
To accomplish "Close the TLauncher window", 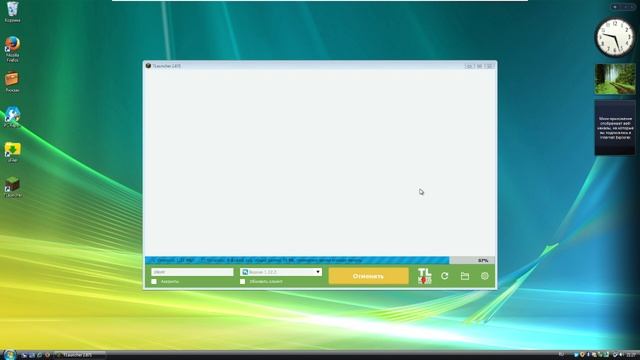I will (x=490, y=66).
